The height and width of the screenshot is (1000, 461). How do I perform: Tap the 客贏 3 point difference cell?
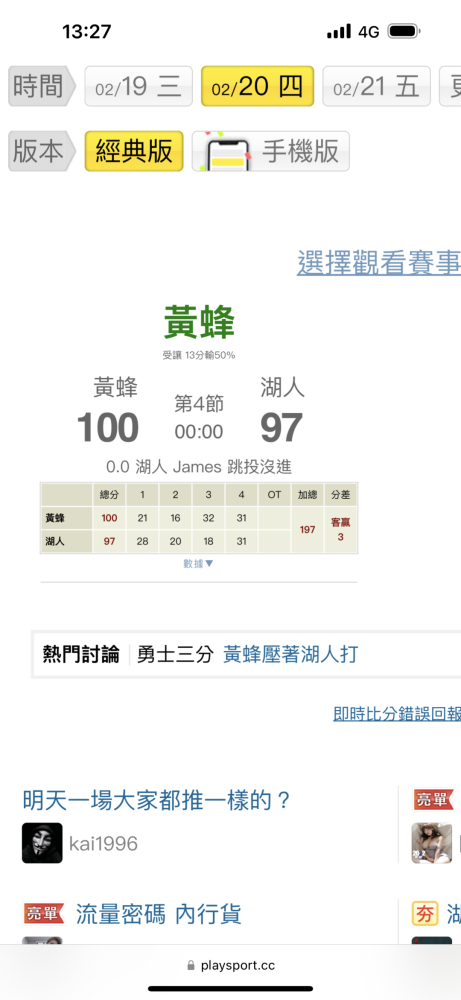click(340, 529)
